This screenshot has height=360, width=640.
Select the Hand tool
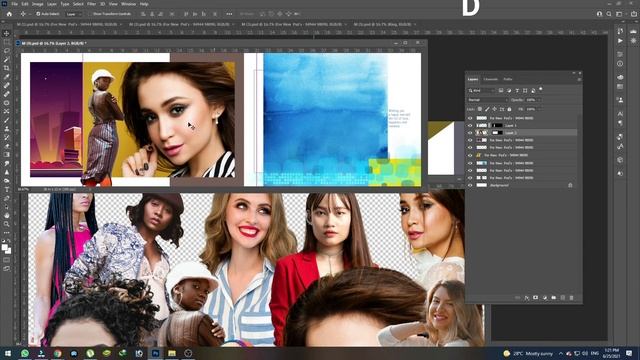click(7, 215)
